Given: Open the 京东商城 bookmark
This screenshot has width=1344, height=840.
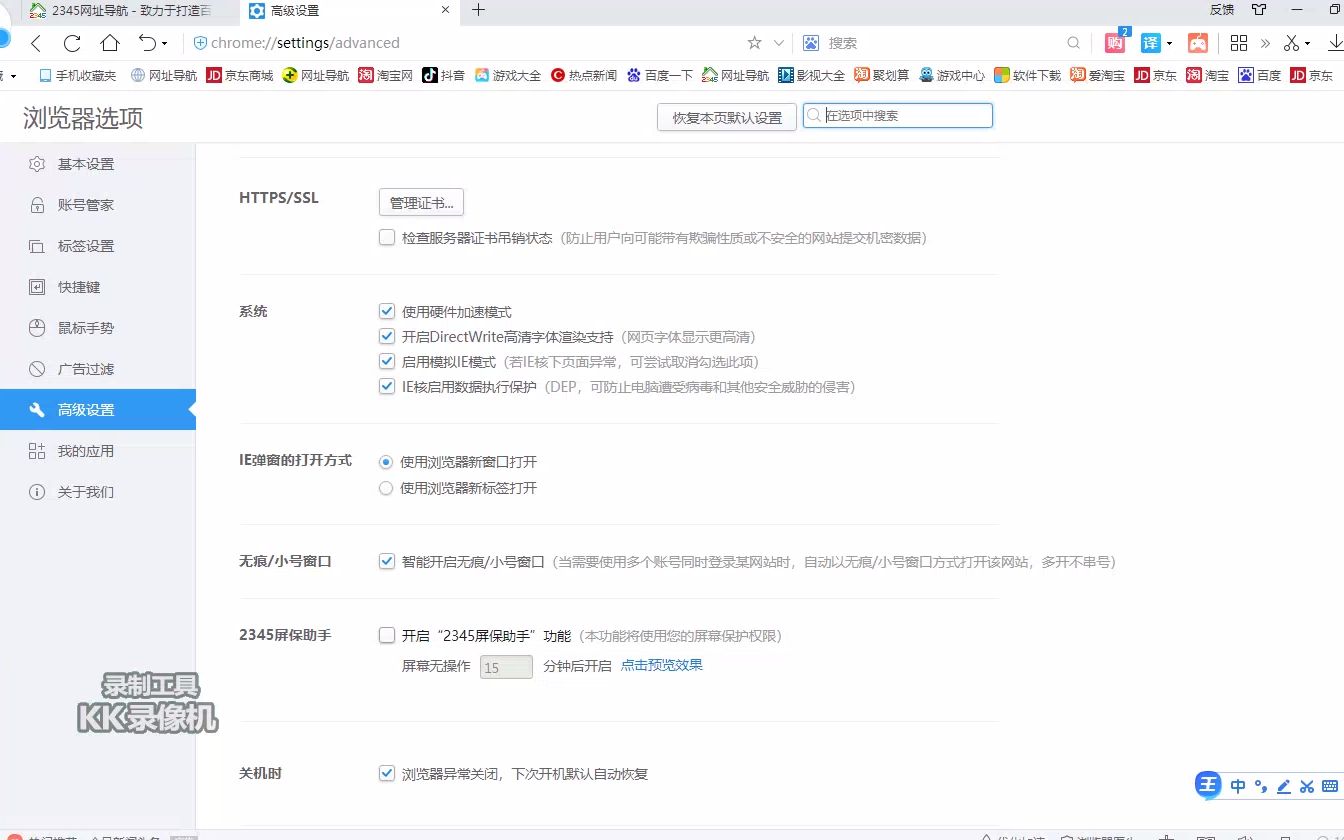Looking at the screenshot, I should [x=239, y=75].
